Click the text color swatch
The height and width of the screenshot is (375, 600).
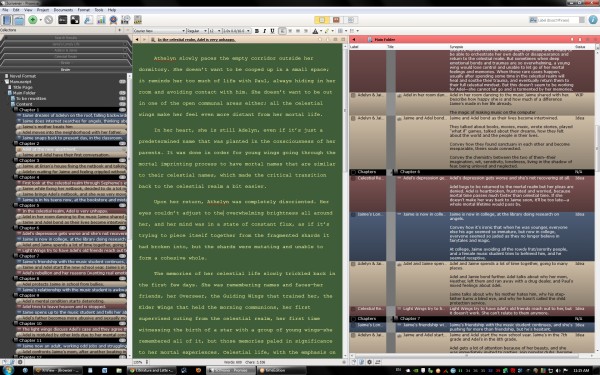coord(315,31)
